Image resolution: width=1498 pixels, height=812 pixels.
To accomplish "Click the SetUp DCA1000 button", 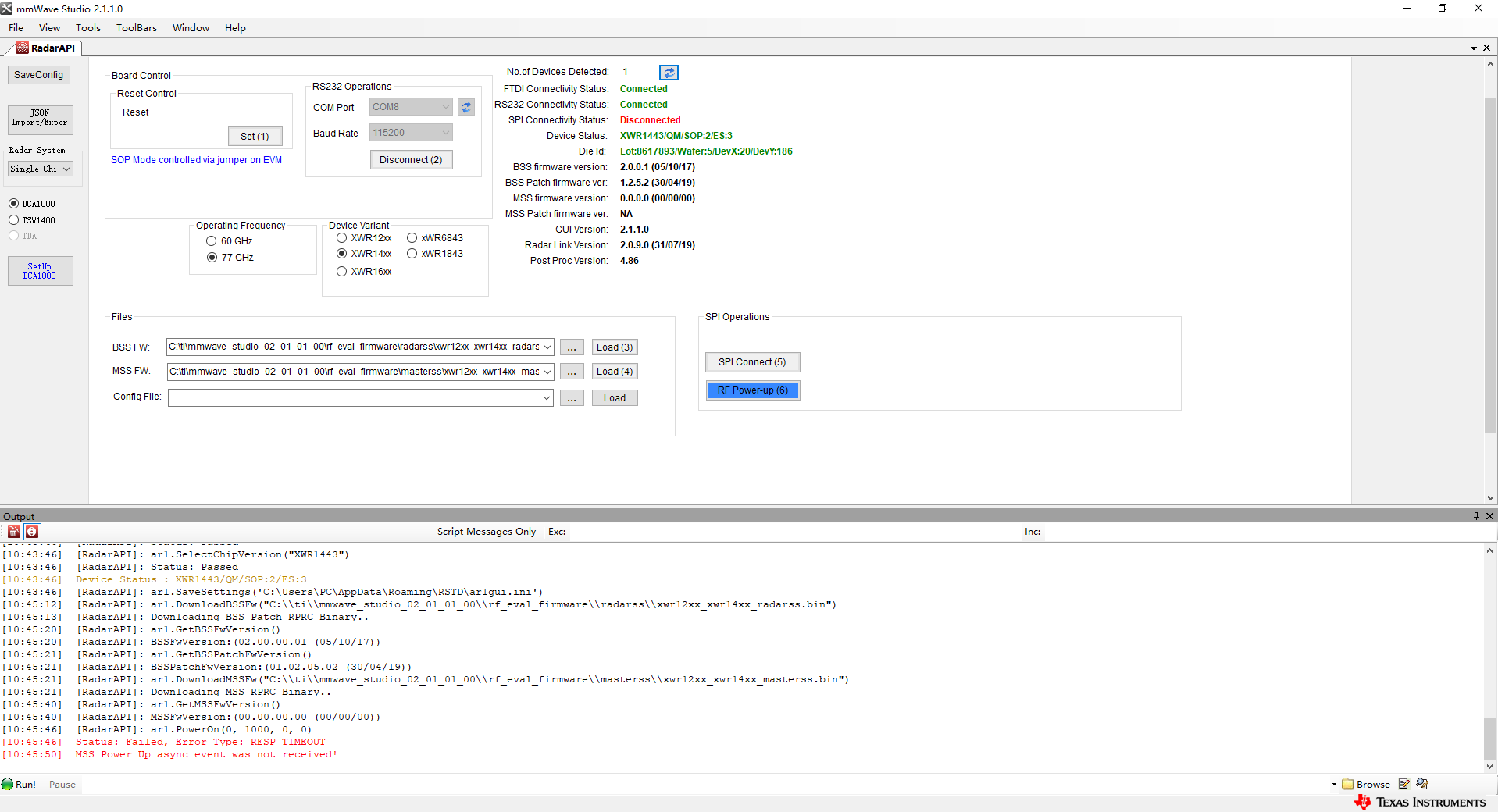I will click(x=41, y=271).
